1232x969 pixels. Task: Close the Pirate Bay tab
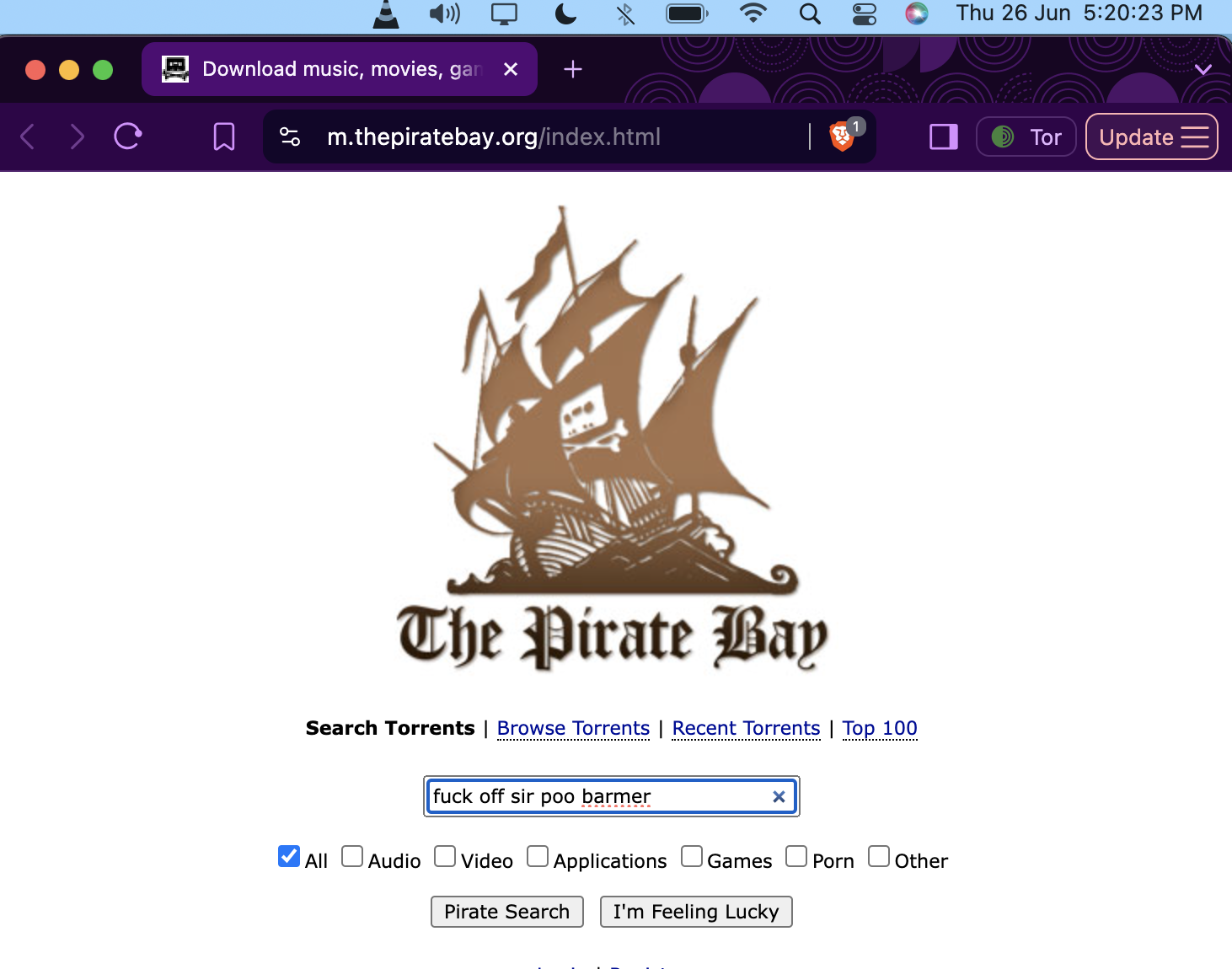pos(511,69)
